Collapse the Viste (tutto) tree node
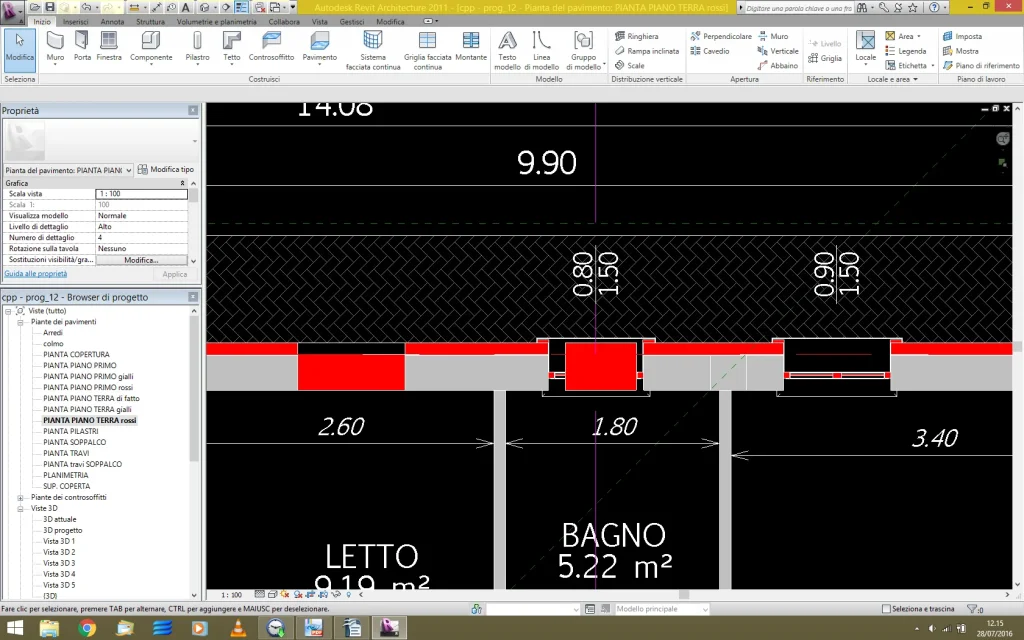Image resolution: width=1024 pixels, height=640 pixels. 9,311
